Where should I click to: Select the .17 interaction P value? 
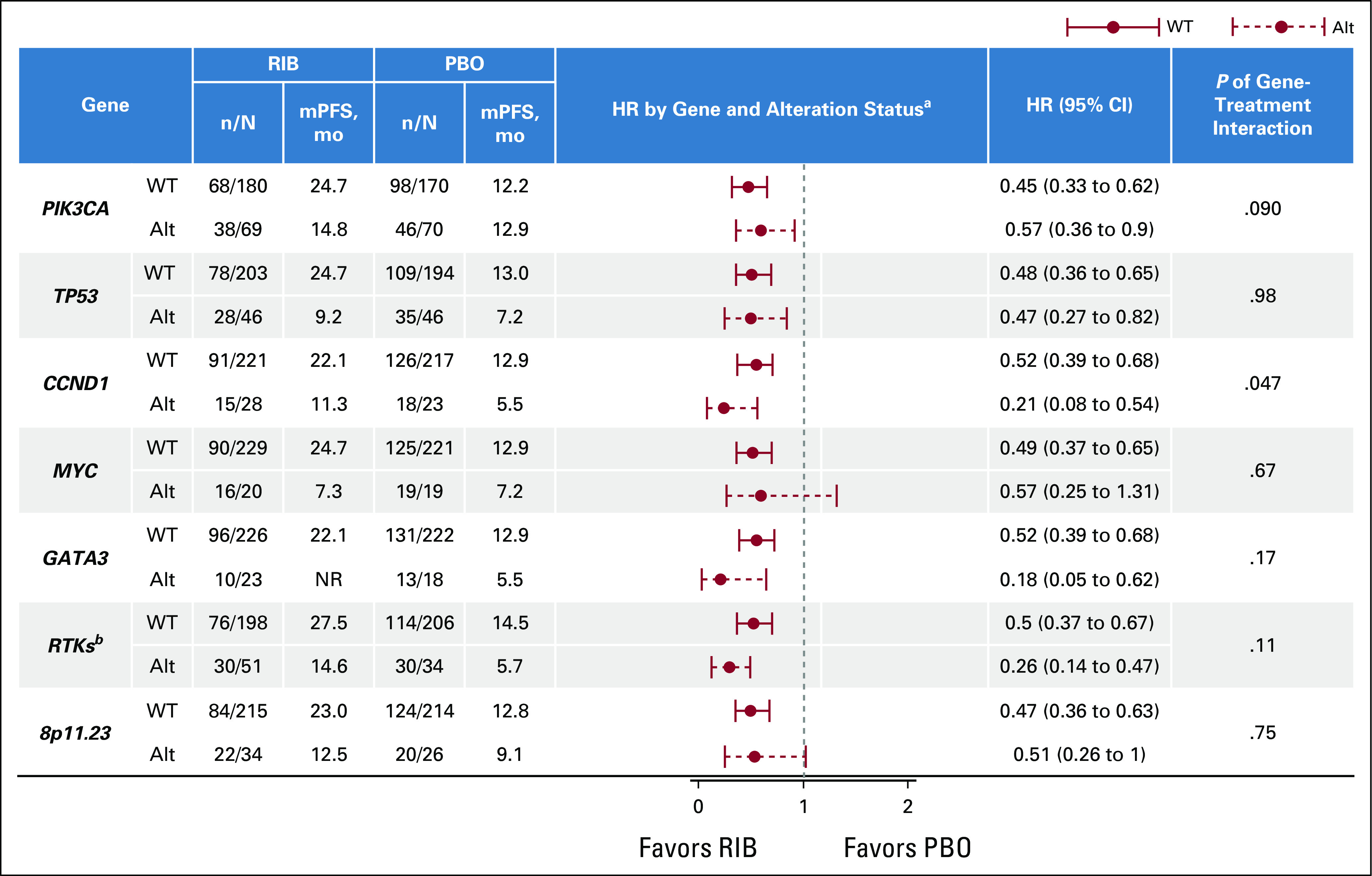tap(1263, 558)
